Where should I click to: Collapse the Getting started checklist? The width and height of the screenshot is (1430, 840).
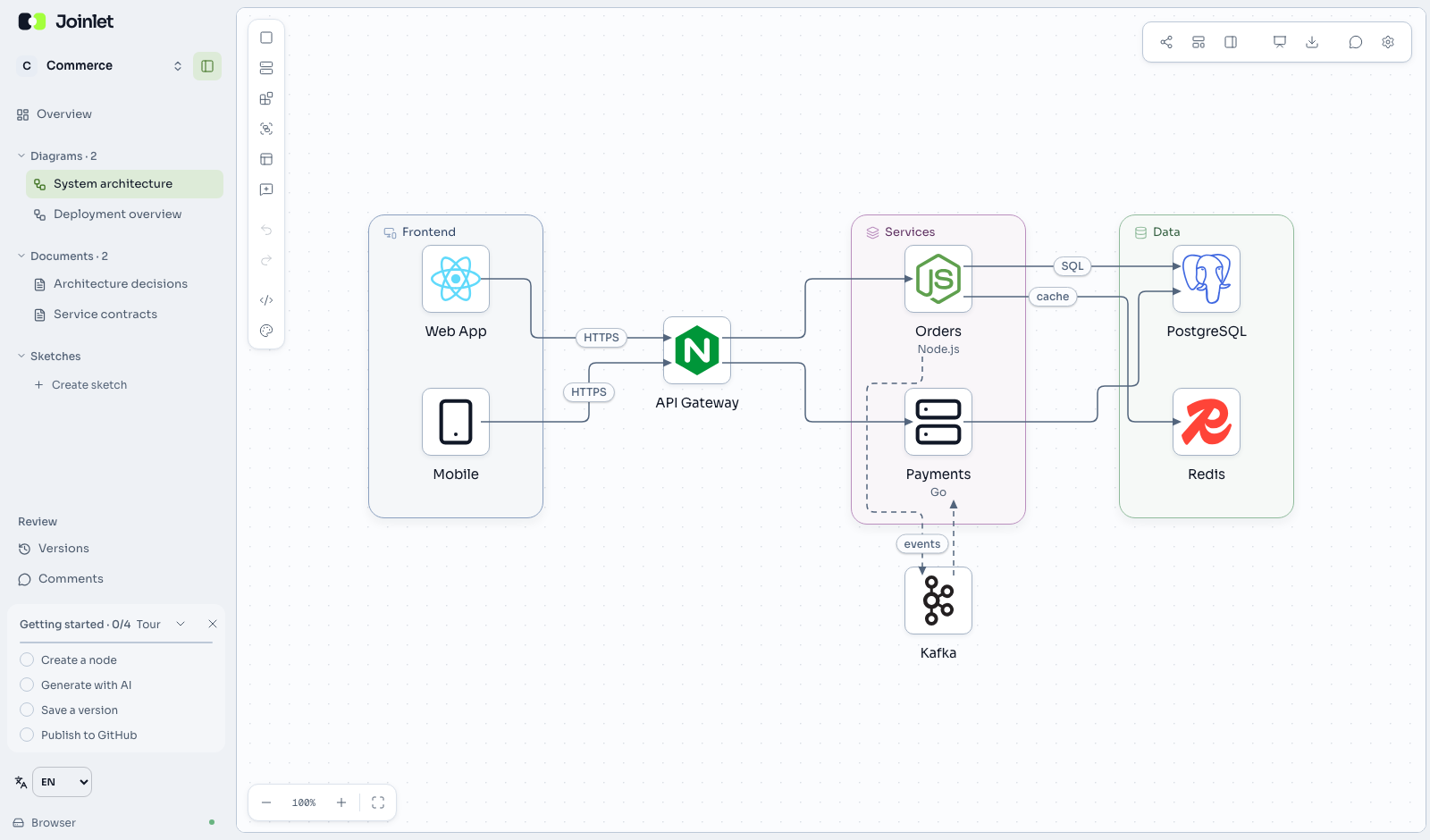pyautogui.click(x=181, y=624)
